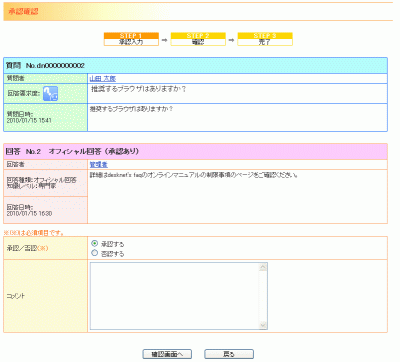Select the 否認する radio button

coord(94,253)
